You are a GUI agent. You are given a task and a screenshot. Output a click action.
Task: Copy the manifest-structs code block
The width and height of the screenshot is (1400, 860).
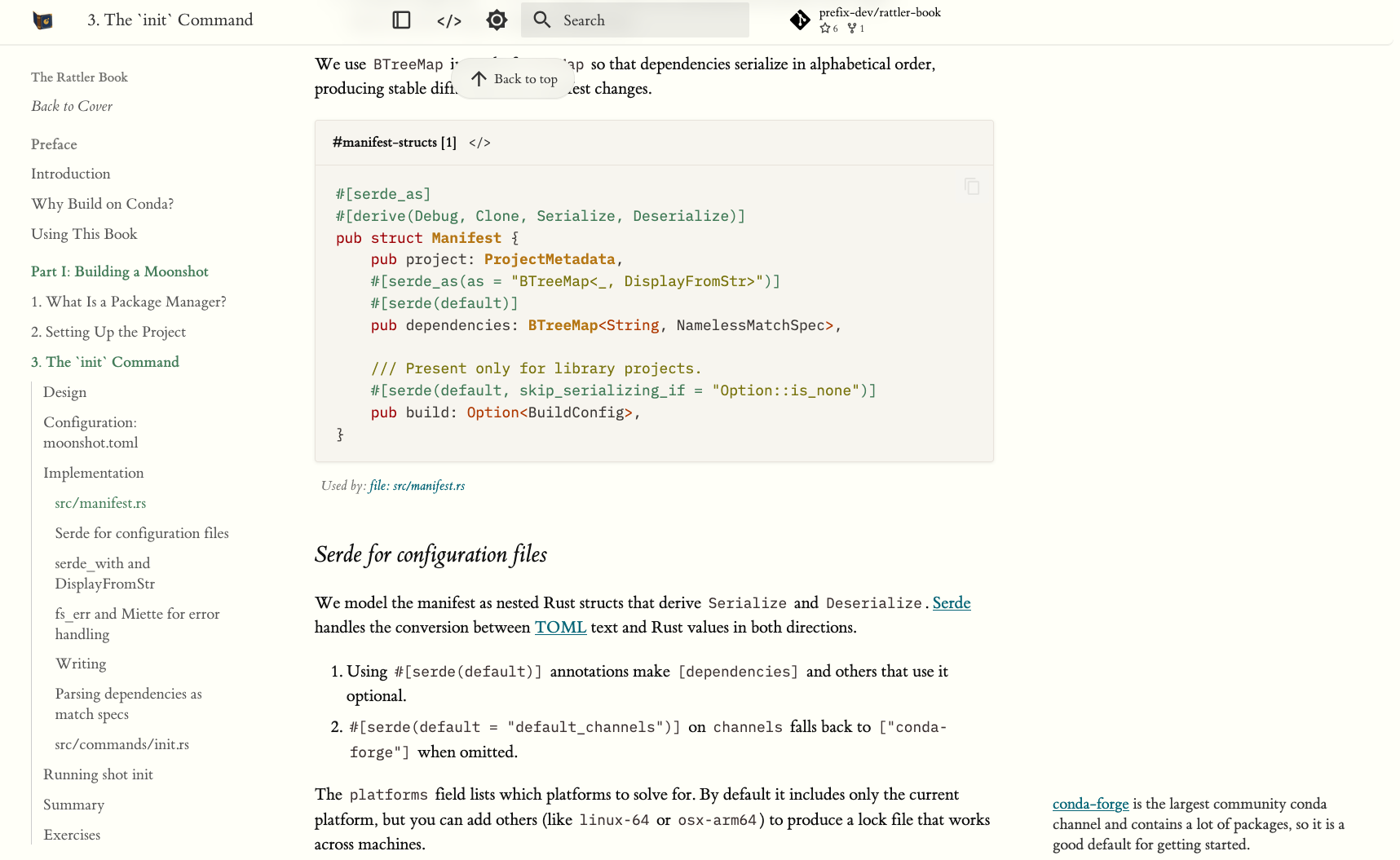972,187
